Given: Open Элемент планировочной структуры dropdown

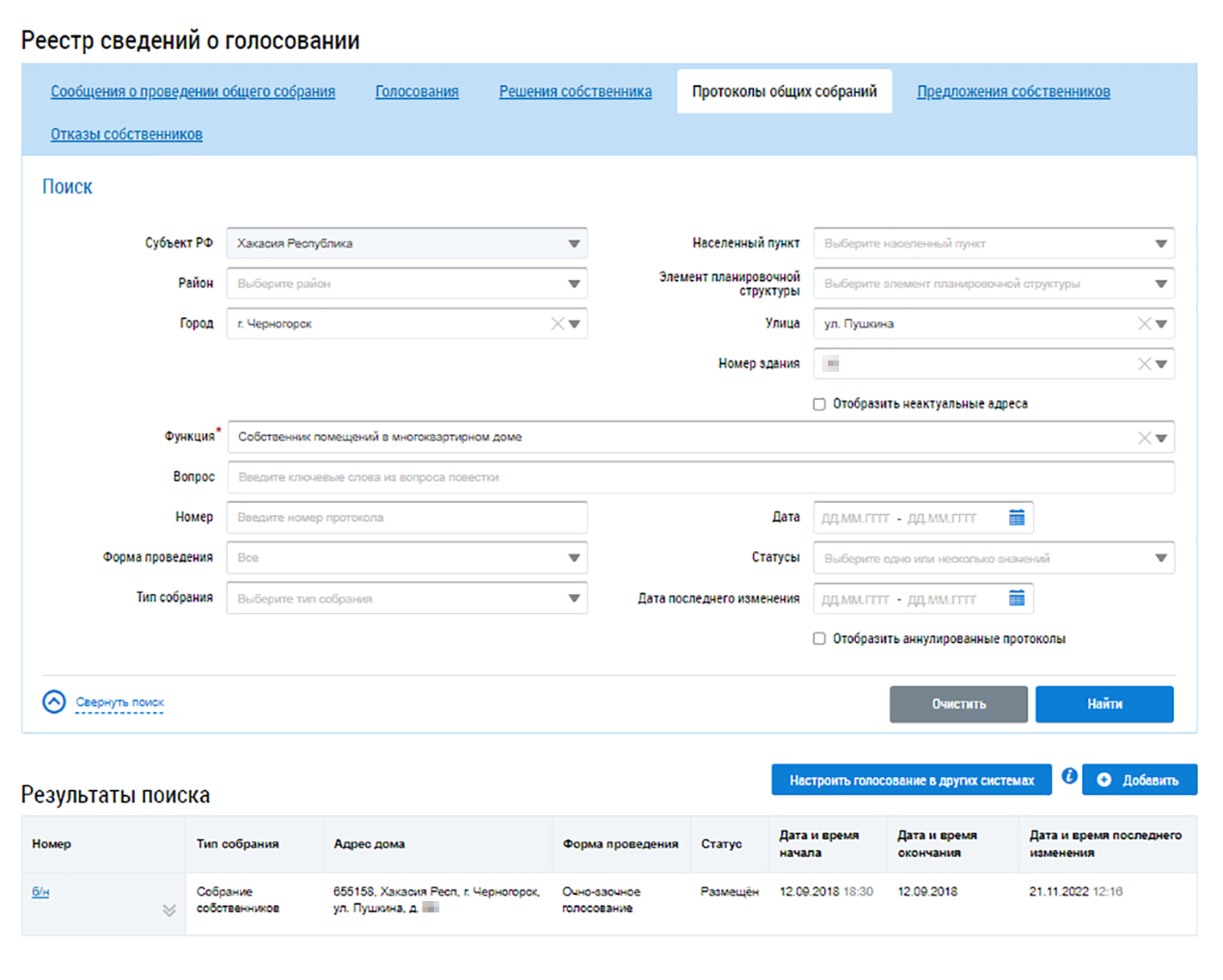Looking at the screenshot, I should 994,283.
